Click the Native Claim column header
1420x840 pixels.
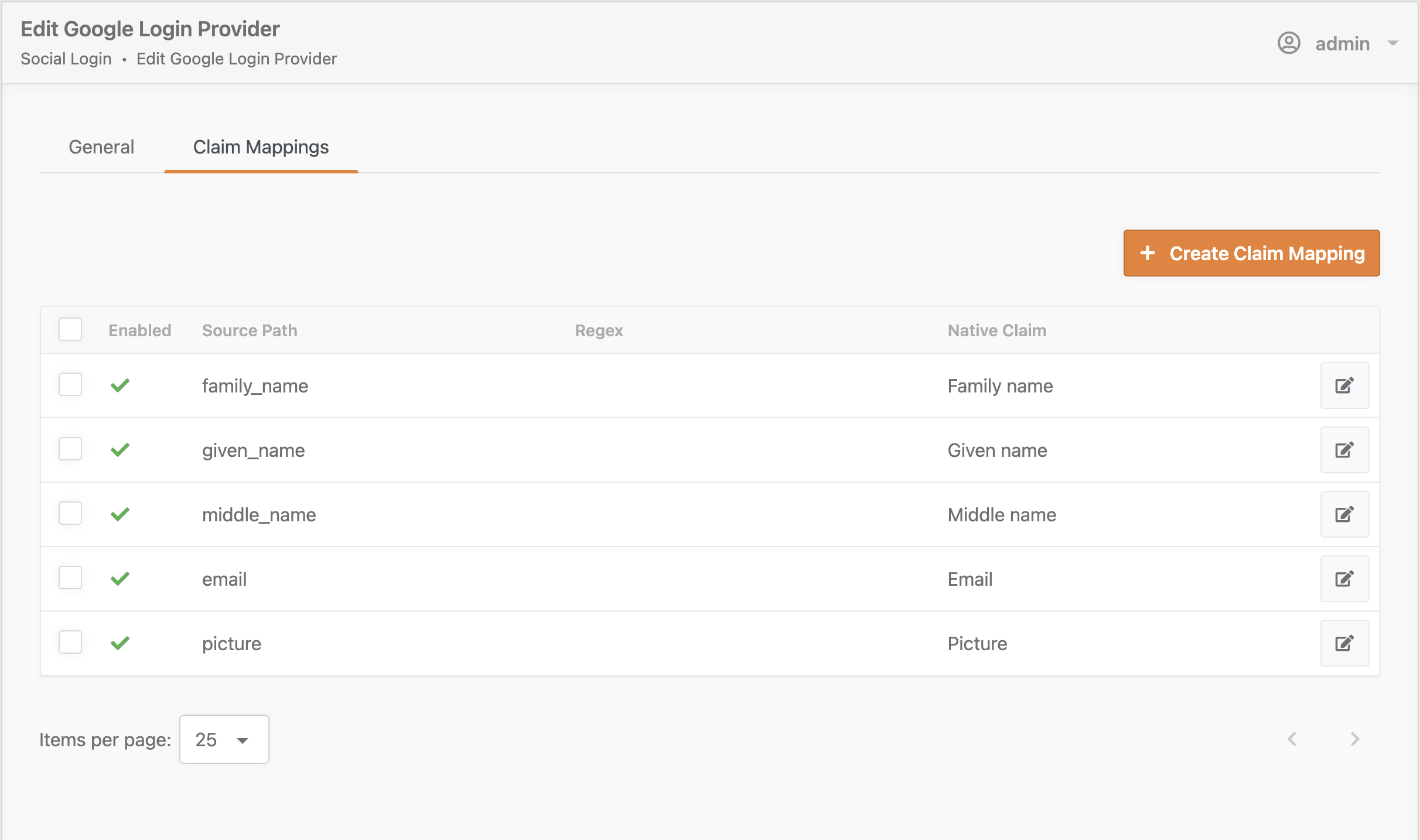tap(997, 330)
